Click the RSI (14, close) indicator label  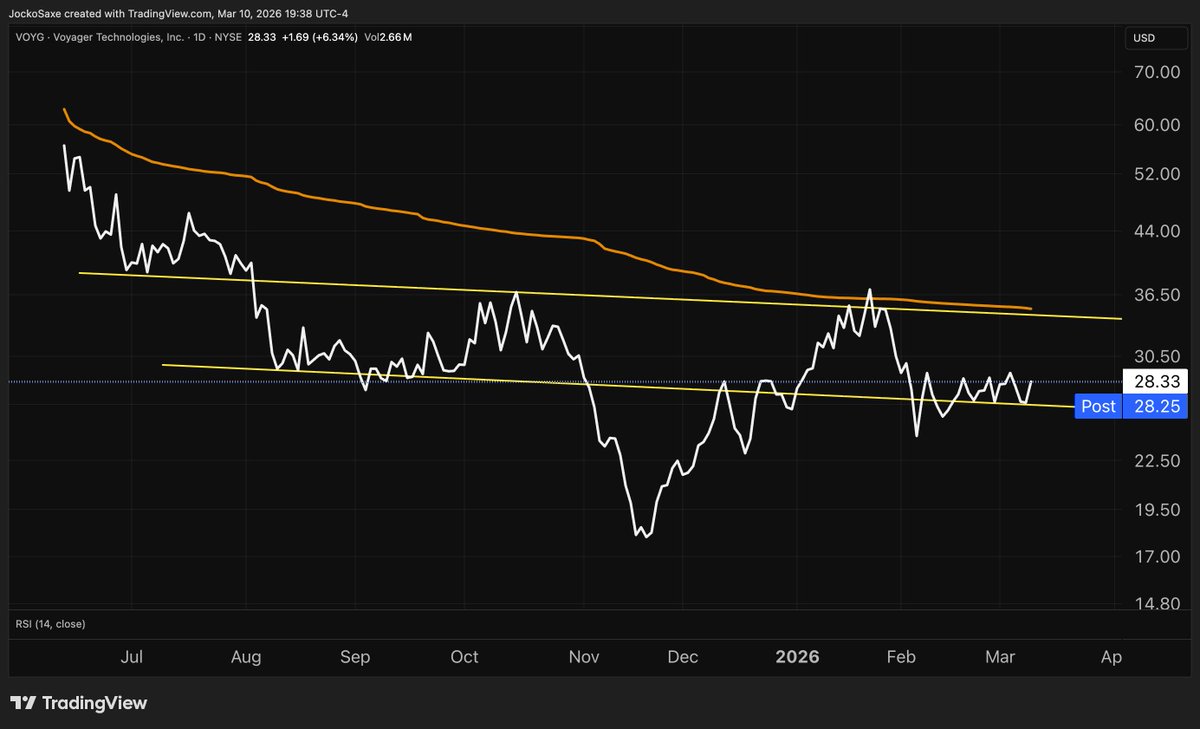pyautogui.click(x=50, y=624)
